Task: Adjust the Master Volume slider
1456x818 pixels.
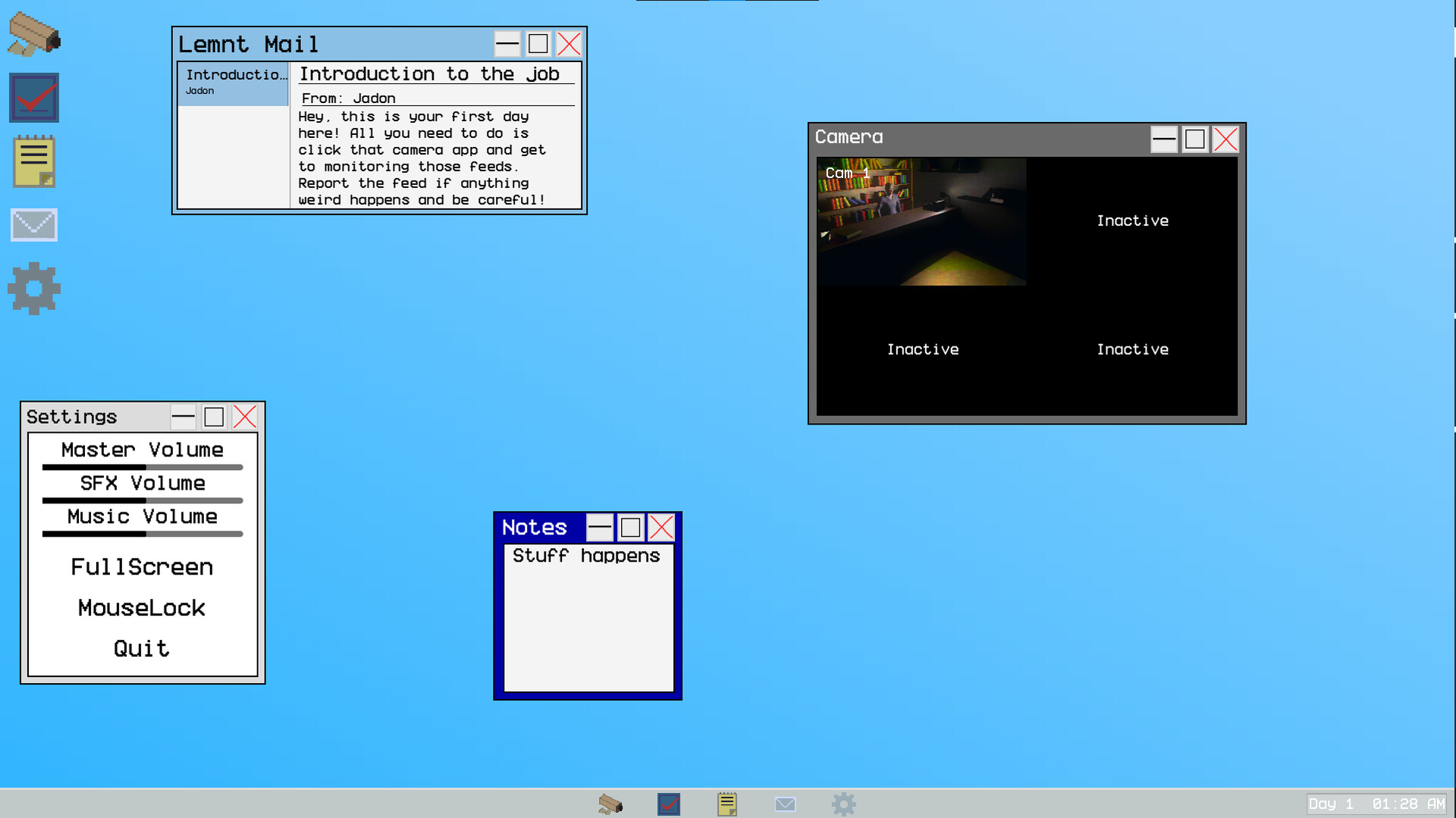Action: (143, 467)
